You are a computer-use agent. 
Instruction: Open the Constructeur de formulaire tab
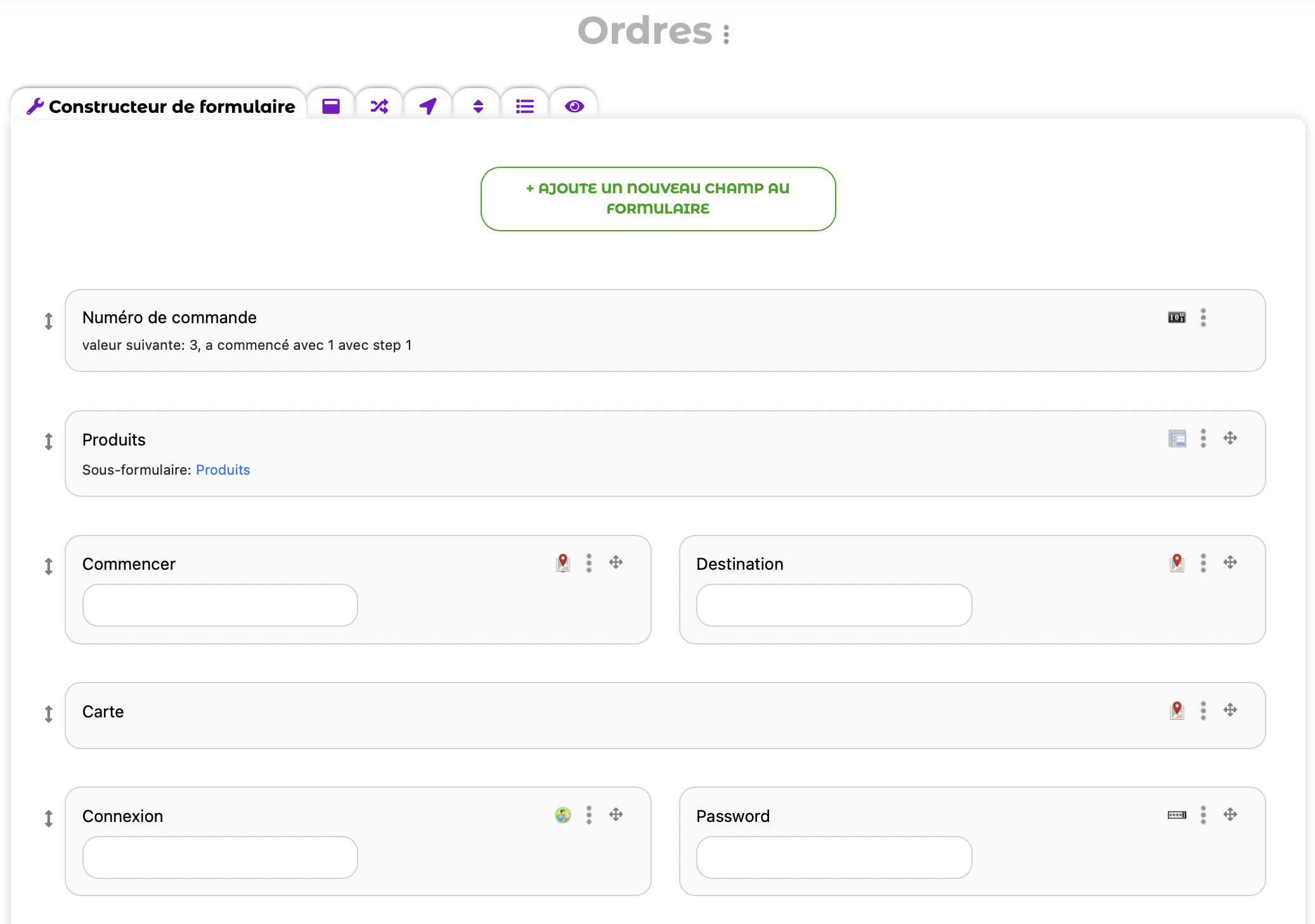160,105
